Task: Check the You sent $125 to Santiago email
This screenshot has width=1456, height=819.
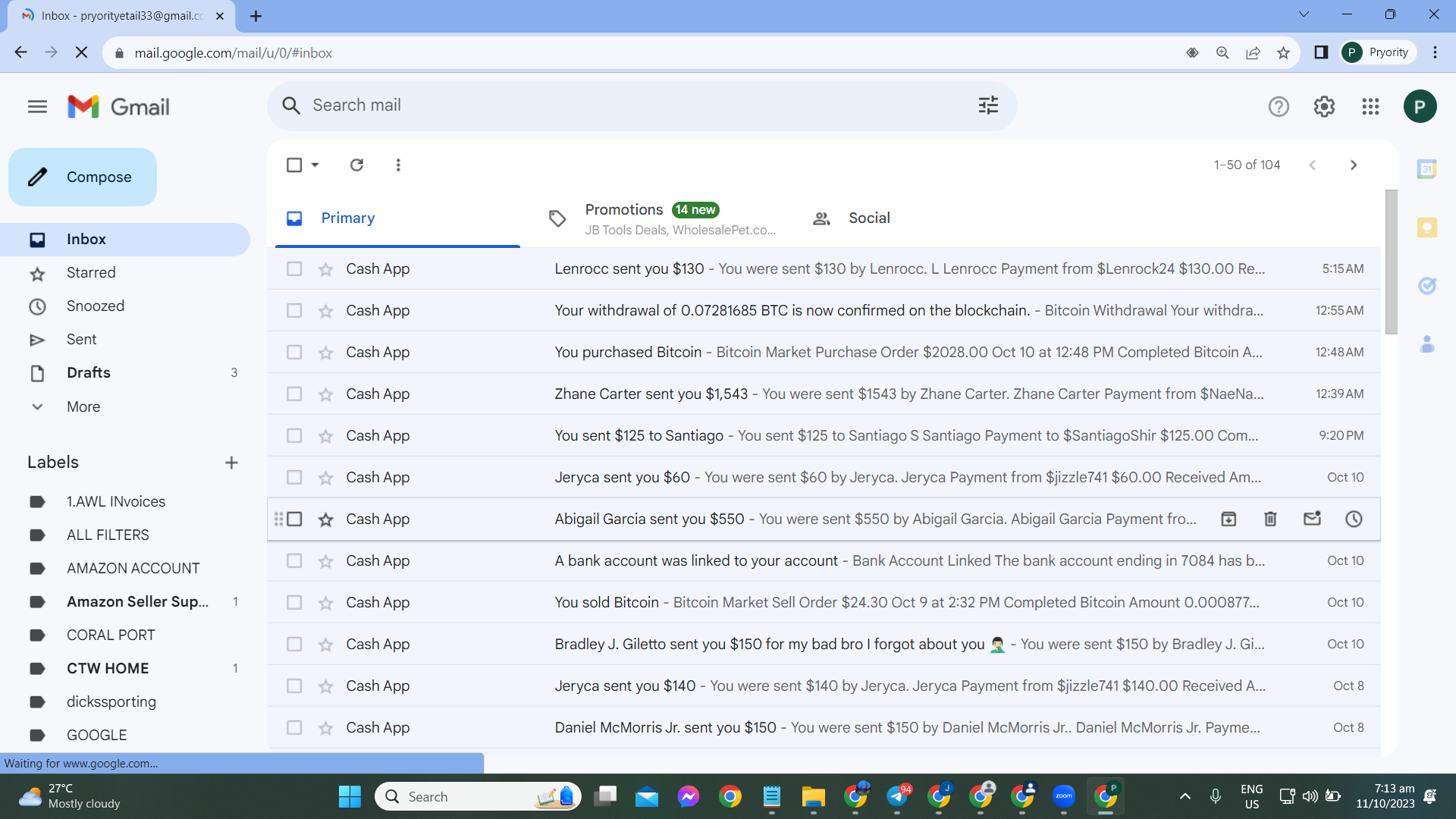Action: coord(294,436)
